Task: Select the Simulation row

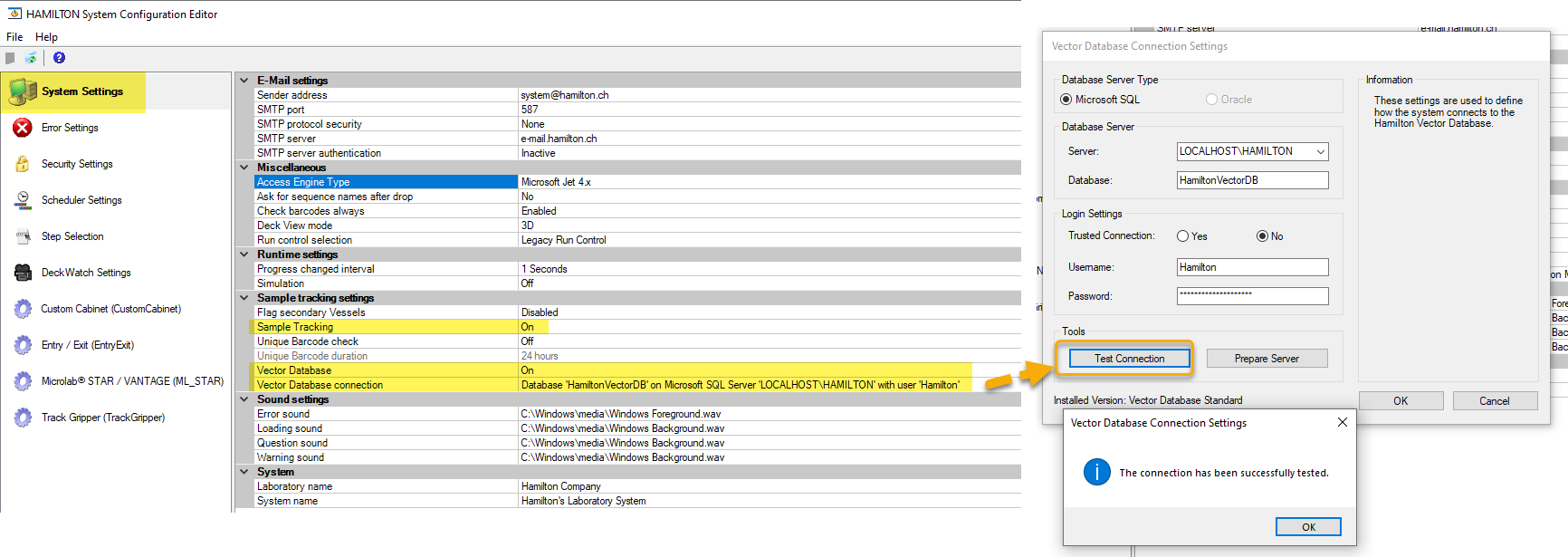Action: tap(637, 283)
